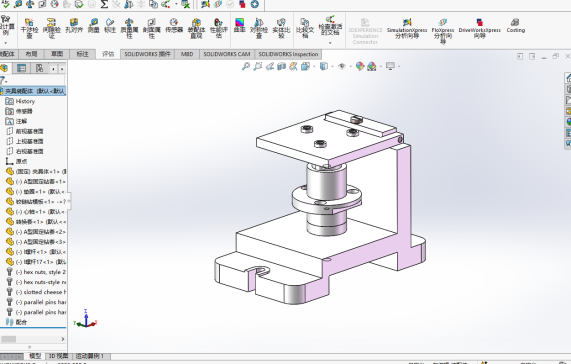Open the Costing tool
Screen dimensions: 571x364
(x=515, y=25)
